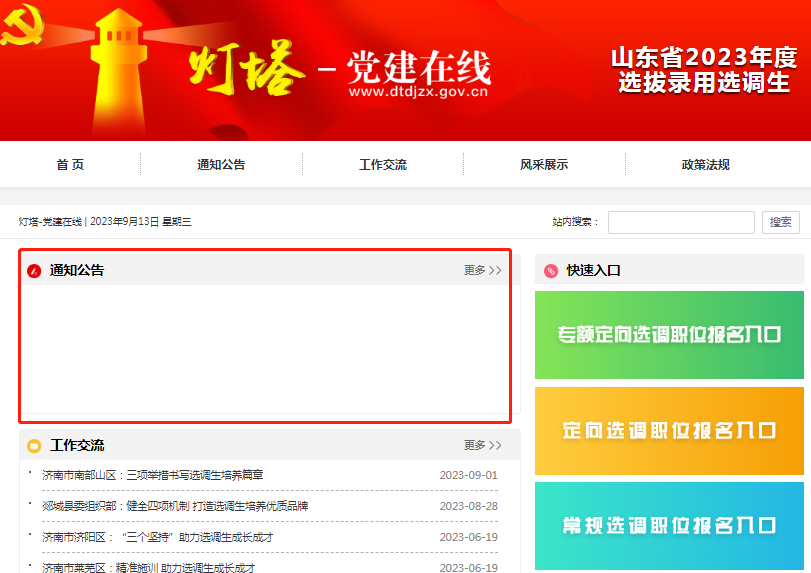
Task: Open 更多 link in 工作交流 section
Action: tap(483, 445)
